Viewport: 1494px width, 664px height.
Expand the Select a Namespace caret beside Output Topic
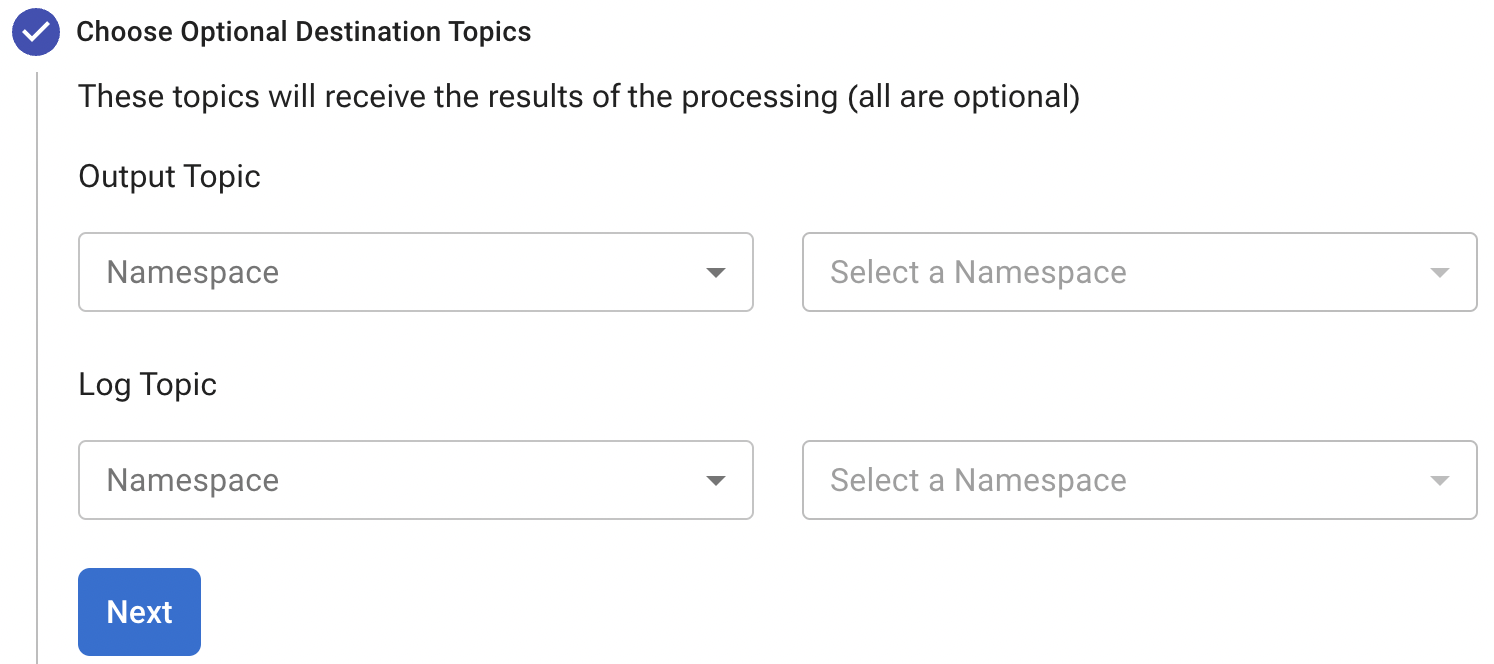click(x=1440, y=272)
